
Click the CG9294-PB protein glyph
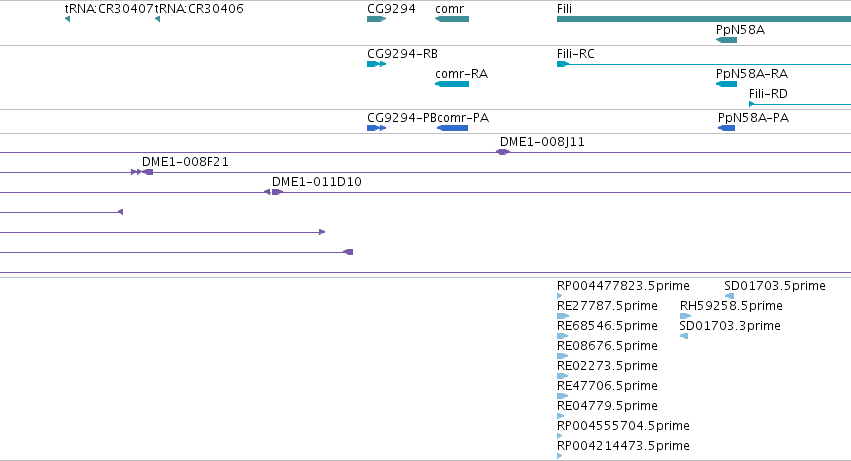pos(377,128)
